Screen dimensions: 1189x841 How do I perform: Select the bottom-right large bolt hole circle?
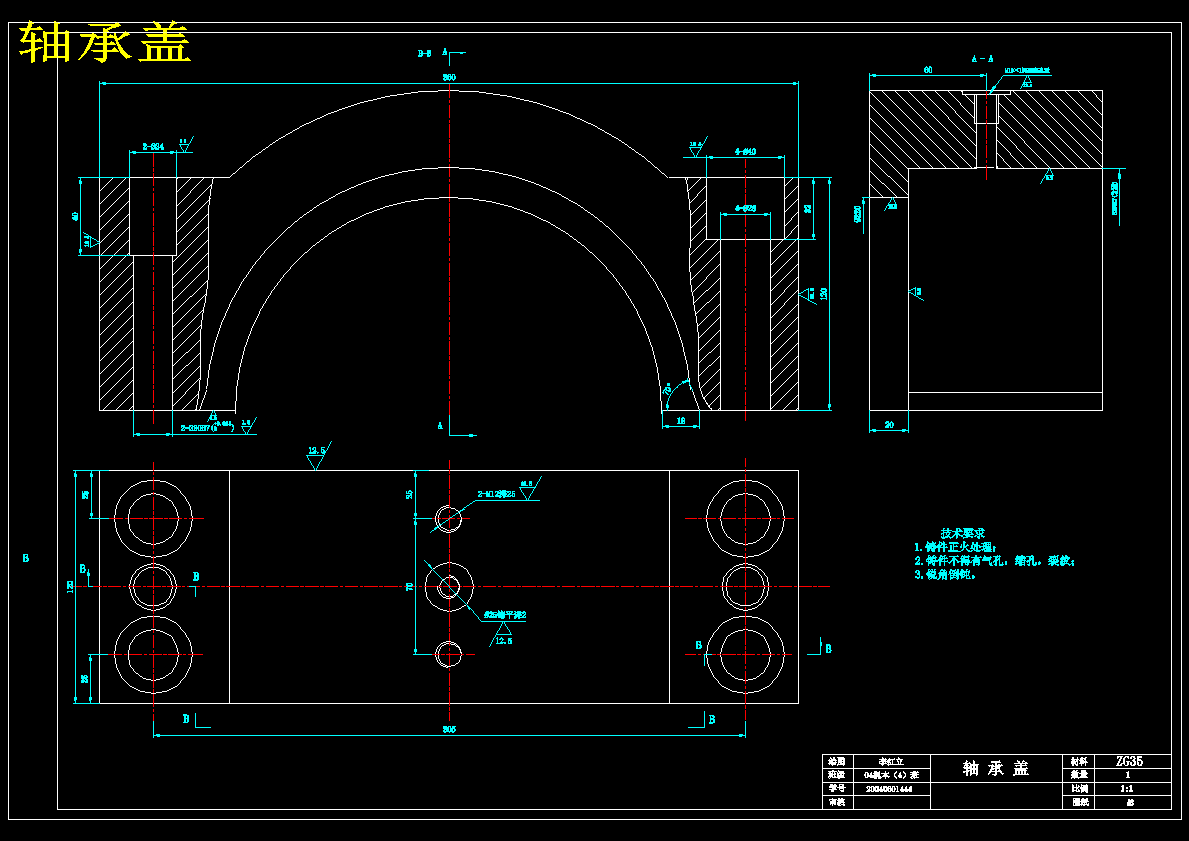click(745, 654)
